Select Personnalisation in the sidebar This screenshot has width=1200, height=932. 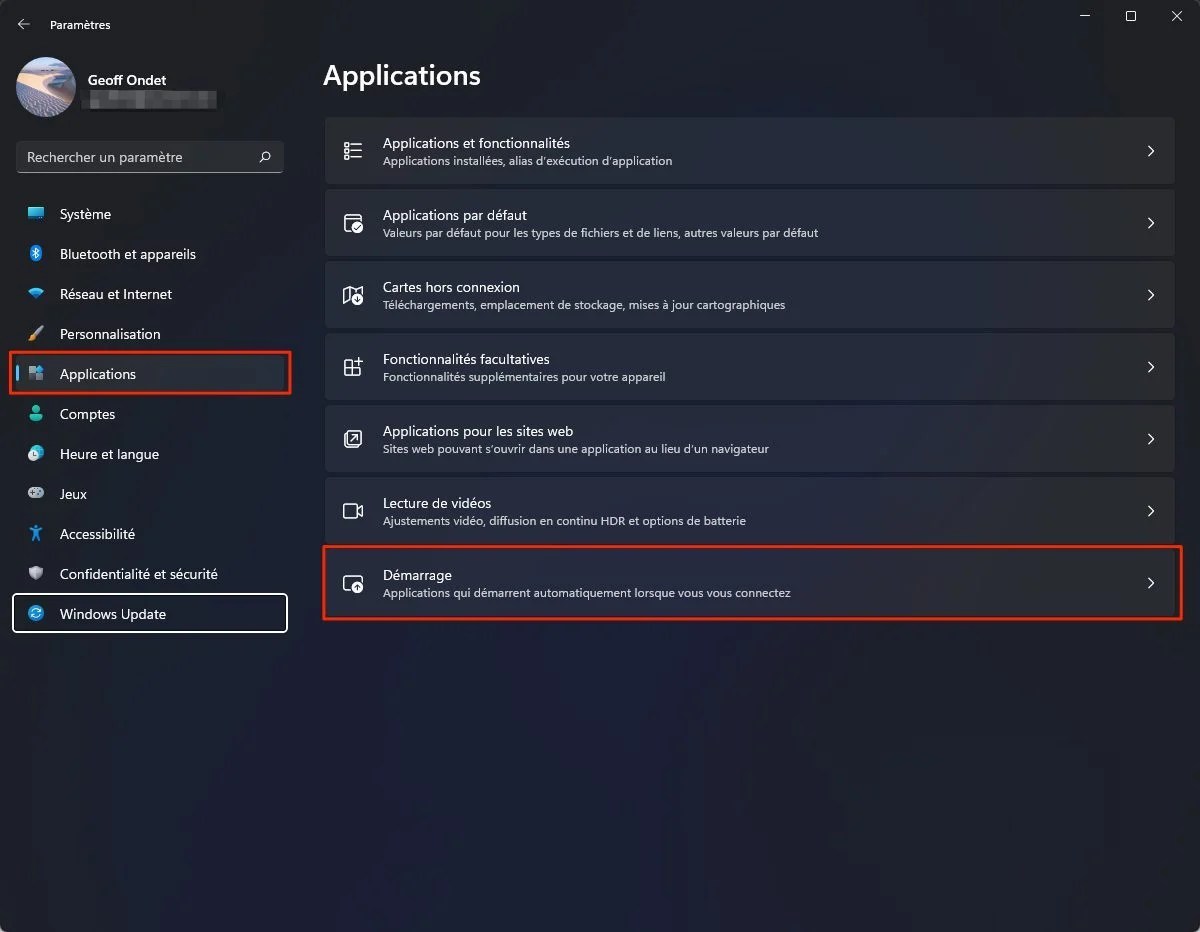[x=110, y=333]
